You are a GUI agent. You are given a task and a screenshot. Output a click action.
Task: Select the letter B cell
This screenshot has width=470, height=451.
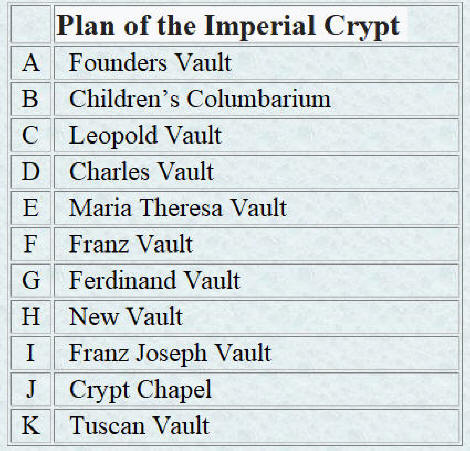point(31,99)
